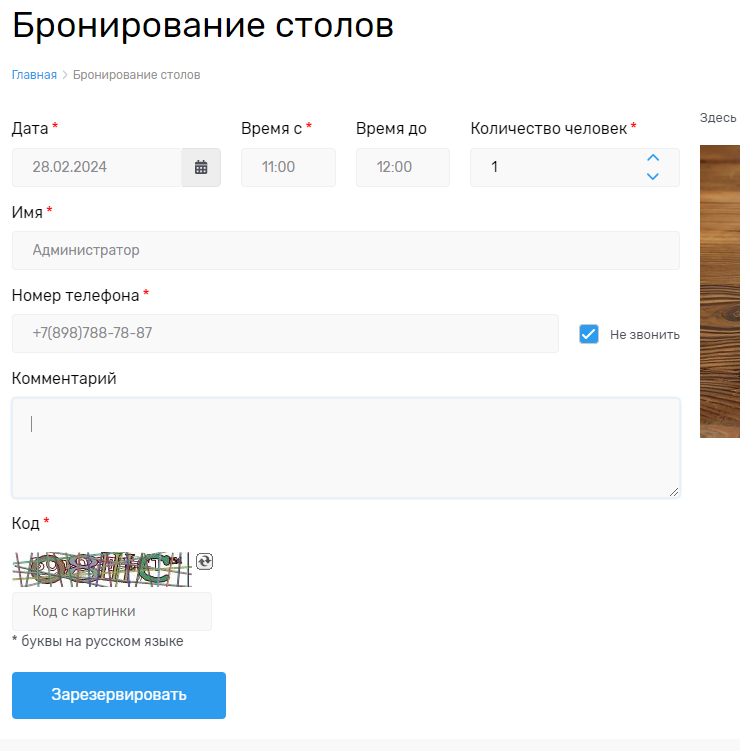This screenshot has height=751, width=740.
Task: Click the "Номер телефона" input field
Action: (x=285, y=334)
